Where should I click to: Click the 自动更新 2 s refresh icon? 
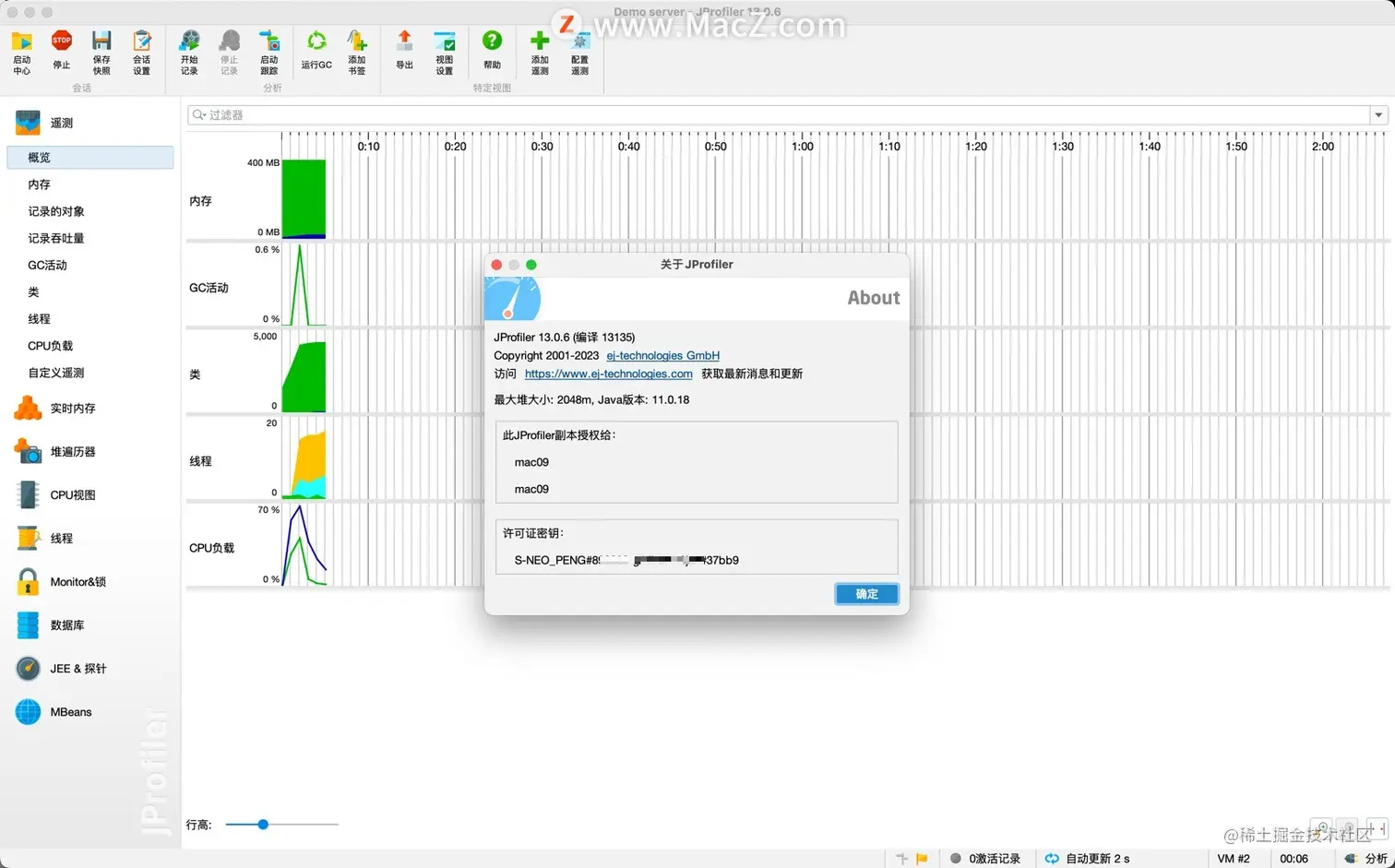click(x=1052, y=859)
